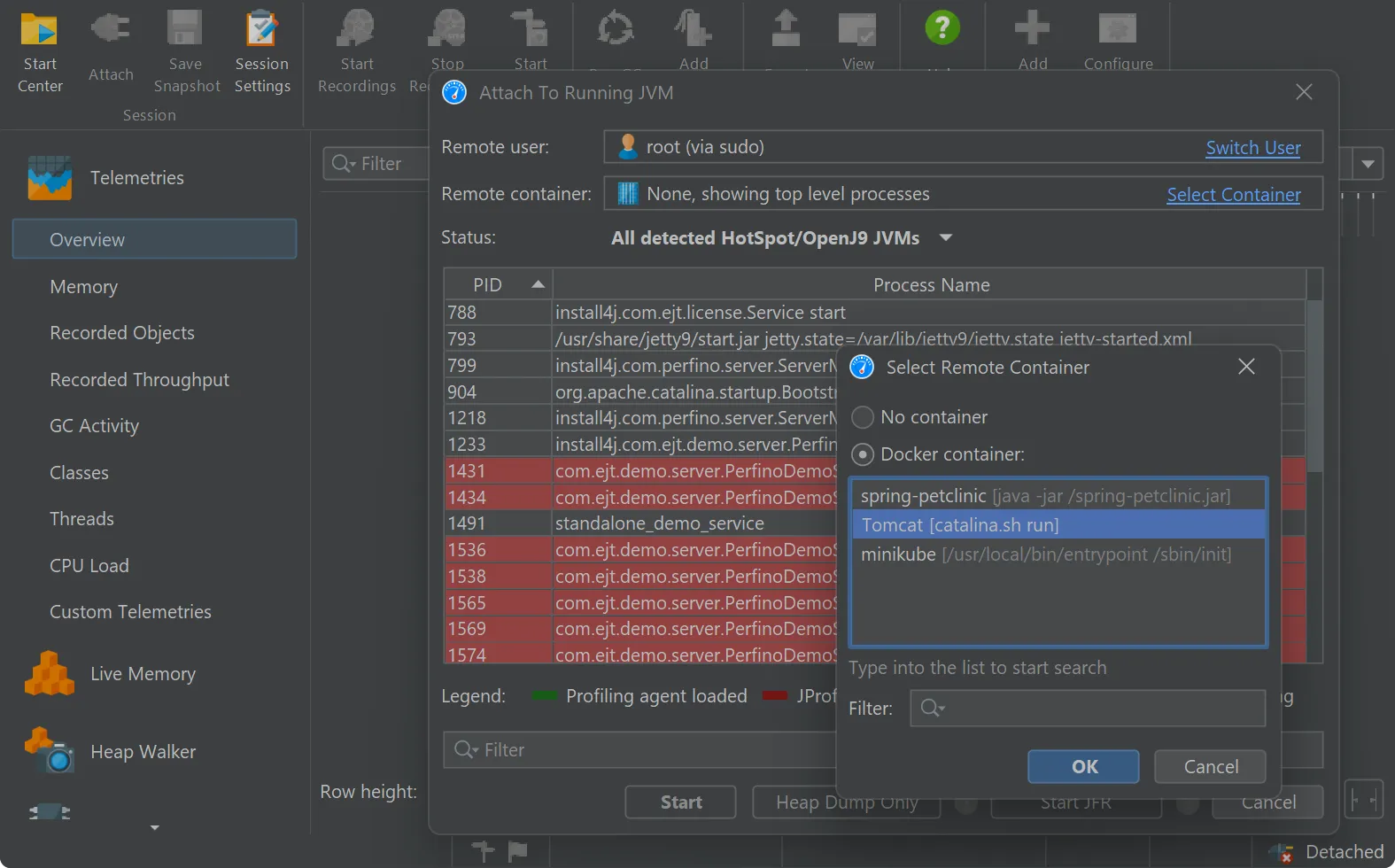The height and width of the screenshot is (868, 1395).
Task: Select Recorded Objects in the sidebar
Action: pos(122,333)
